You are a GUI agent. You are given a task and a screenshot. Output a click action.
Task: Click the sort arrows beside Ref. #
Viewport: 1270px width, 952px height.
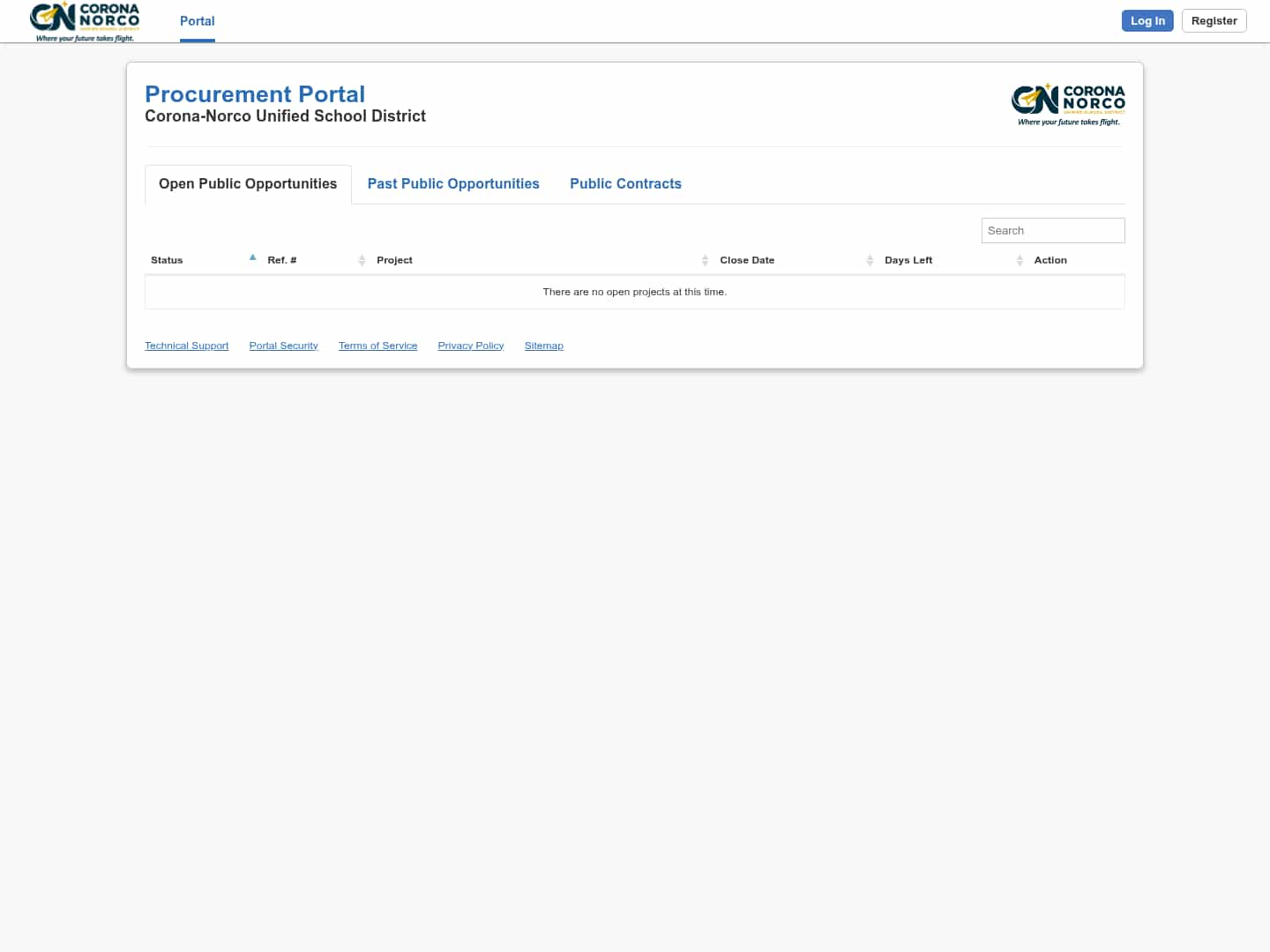(x=361, y=260)
